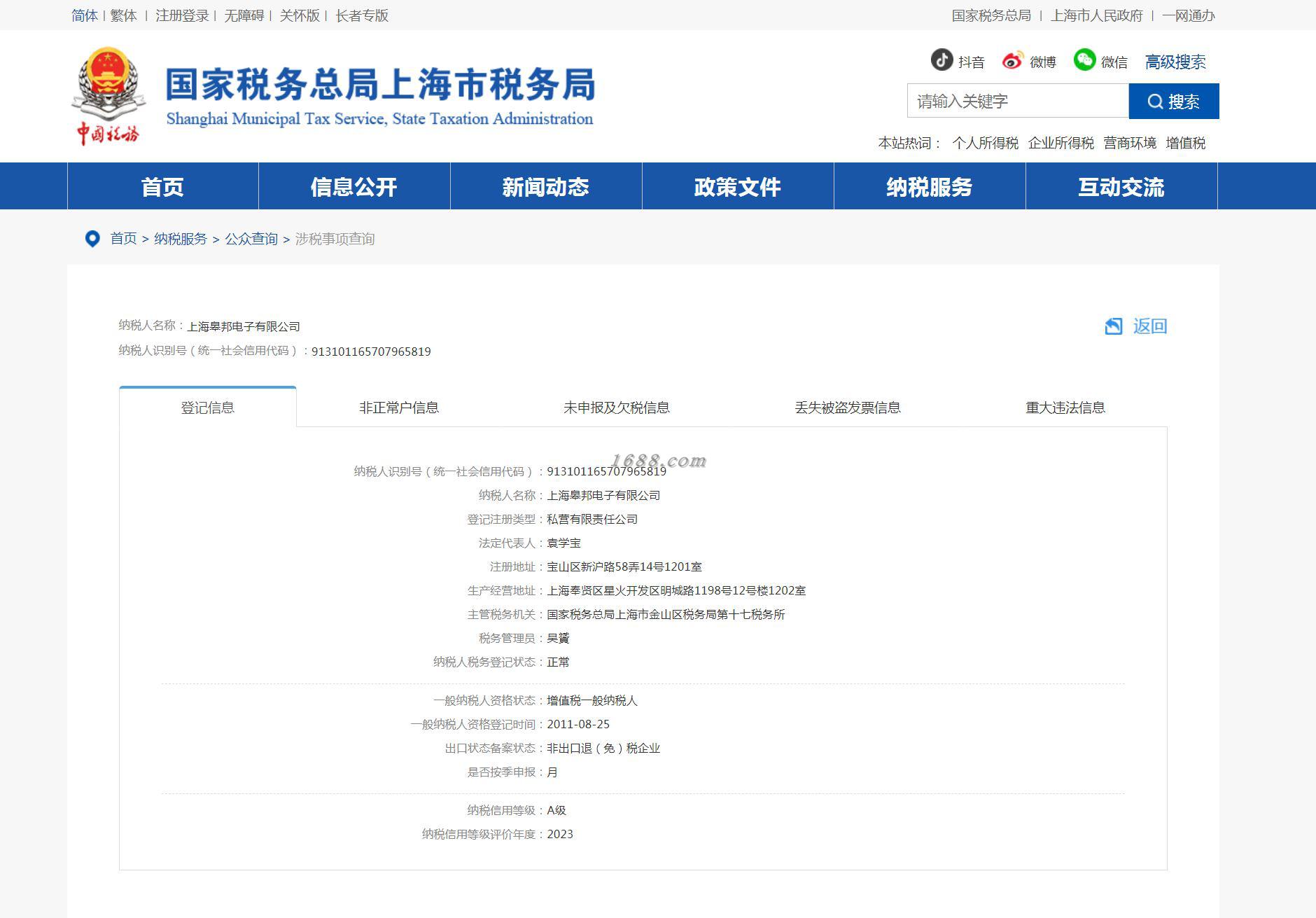
Task: Open 首页 in main navigation
Action: coord(162,187)
